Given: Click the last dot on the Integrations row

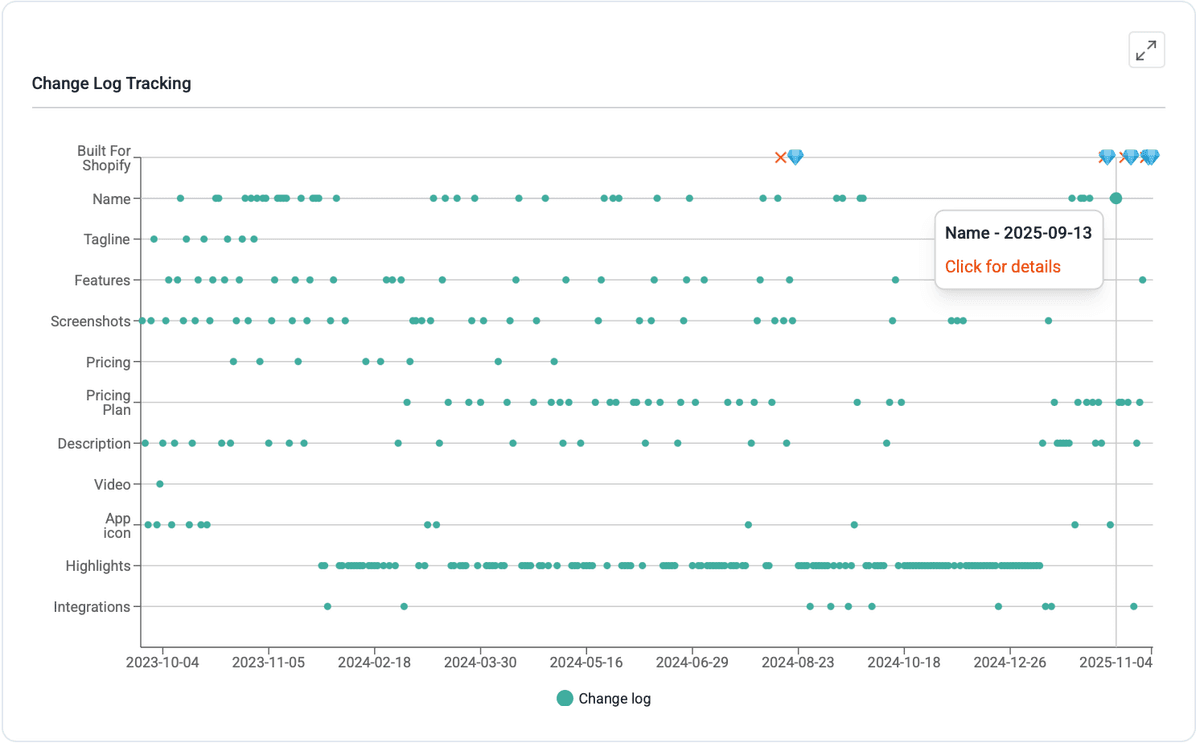Looking at the screenshot, I should [x=1134, y=606].
